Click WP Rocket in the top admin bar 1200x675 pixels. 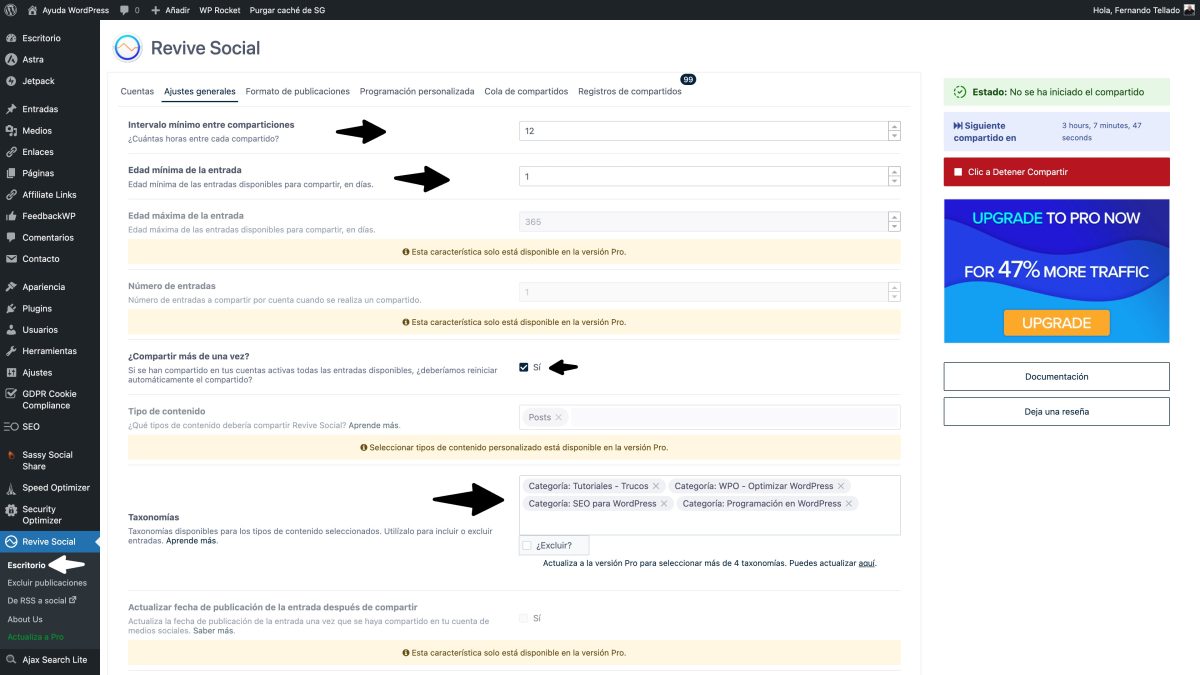222,9
